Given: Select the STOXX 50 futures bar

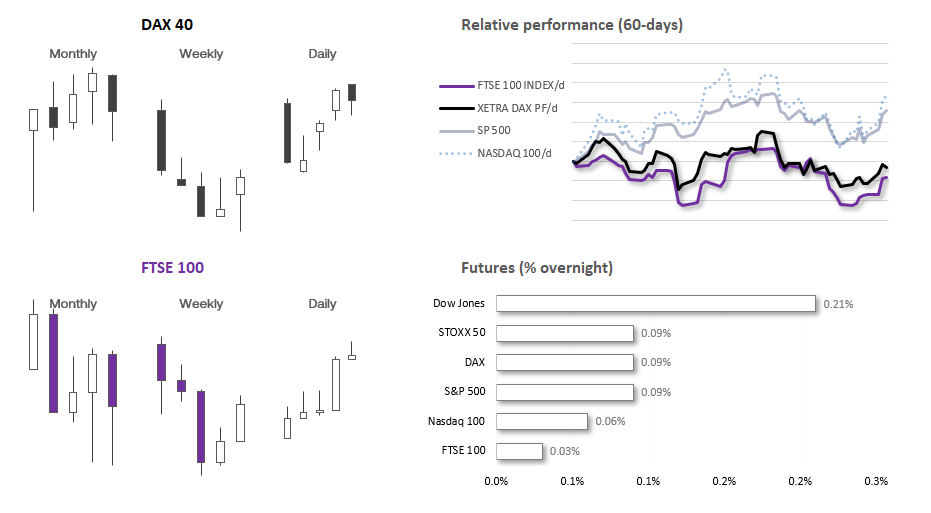Looking at the screenshot, I should point(565,333).
